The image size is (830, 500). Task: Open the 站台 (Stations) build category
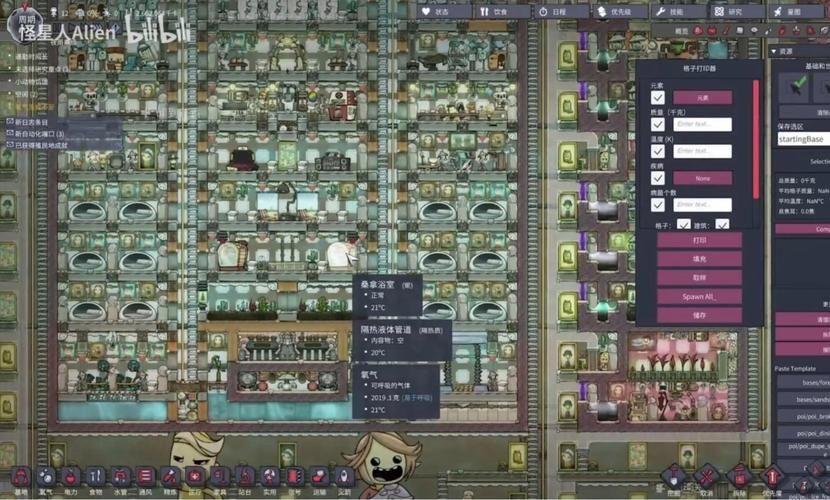click(x=245, y=478)
